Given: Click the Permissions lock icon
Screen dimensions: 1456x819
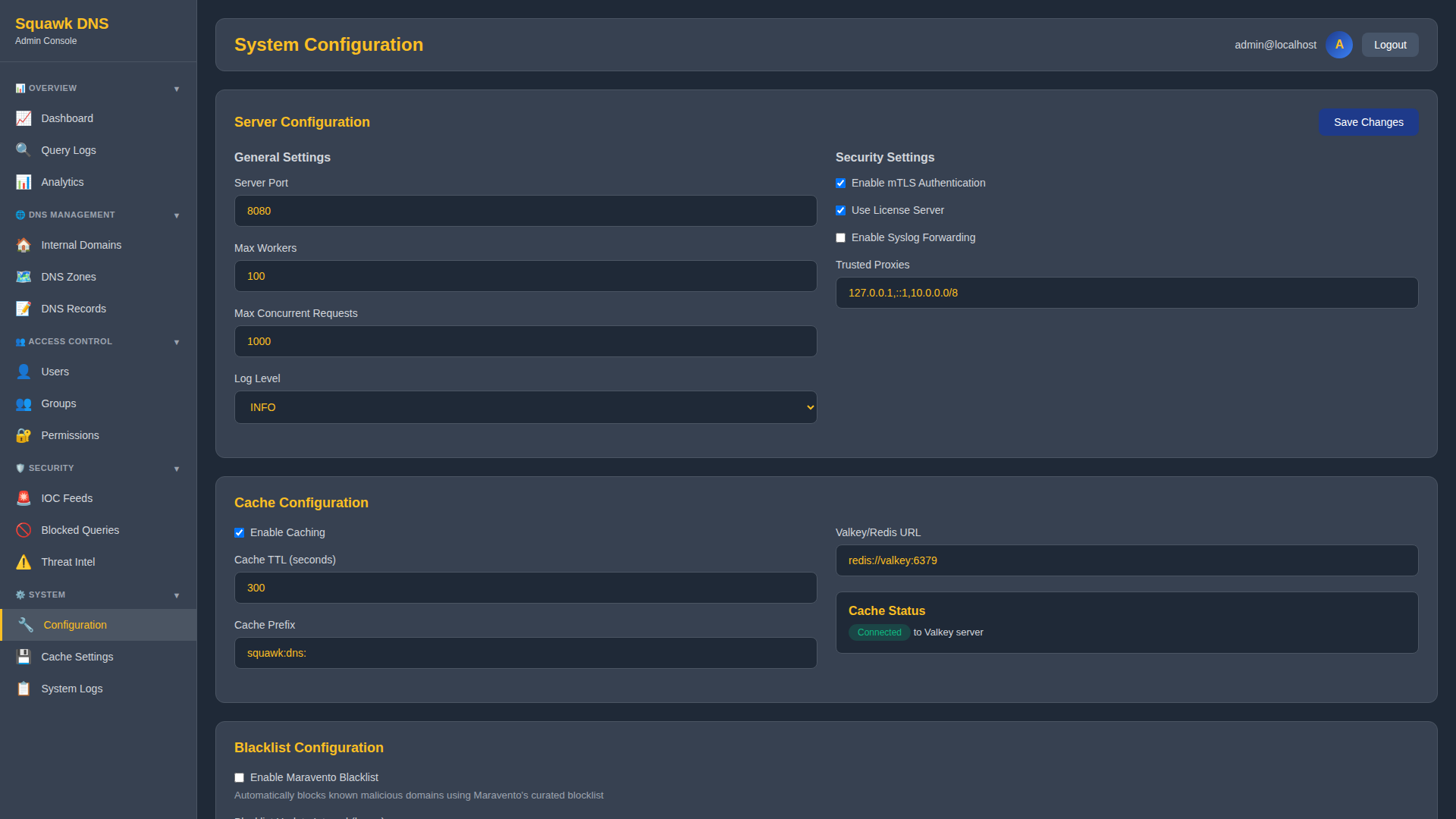Looking at the screenshot, I should (x=24, y=435).
